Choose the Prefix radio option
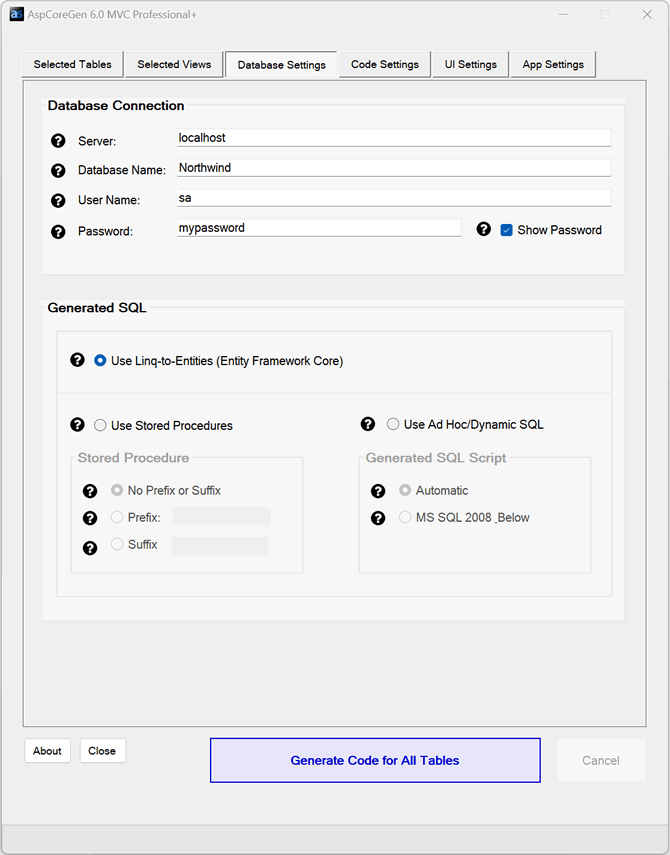This screenshot has height=855, width=670. click(117, 517)
